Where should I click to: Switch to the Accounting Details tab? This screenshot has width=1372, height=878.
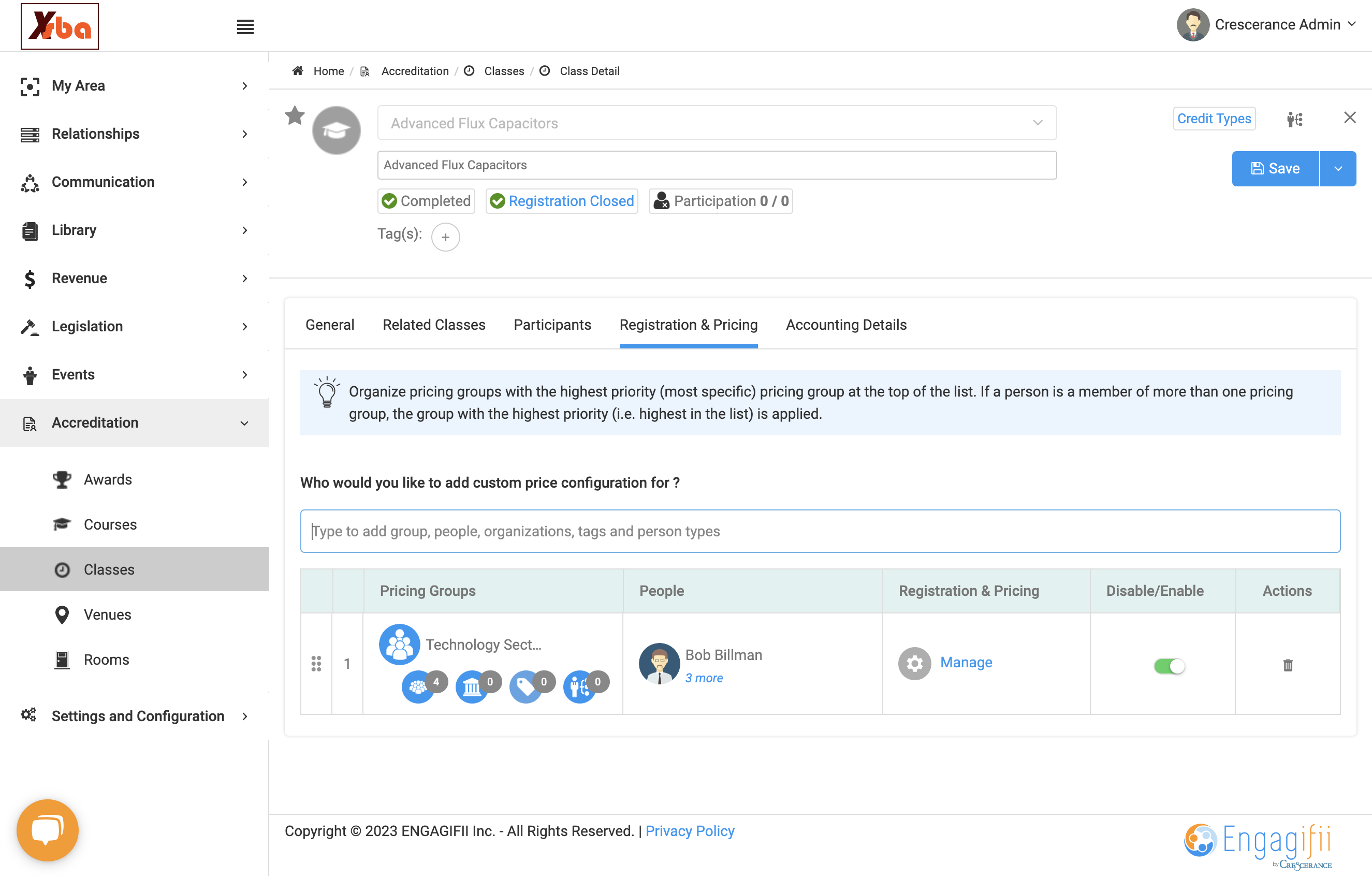846,325
